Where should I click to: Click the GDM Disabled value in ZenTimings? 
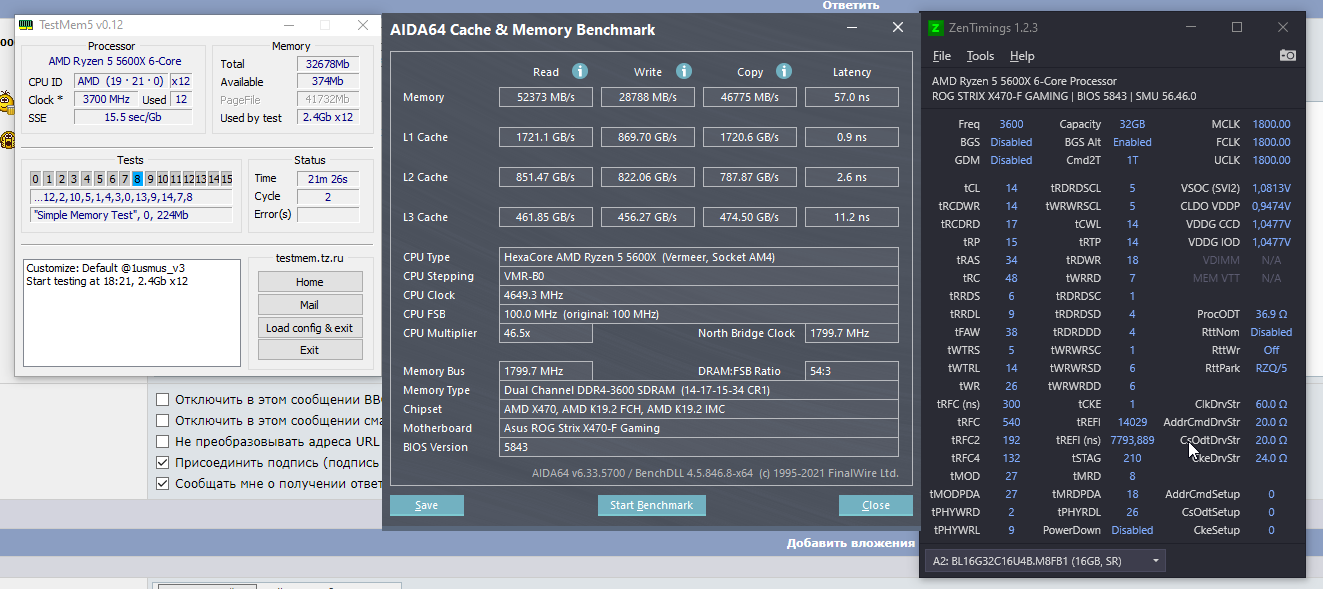[1011, 160]
